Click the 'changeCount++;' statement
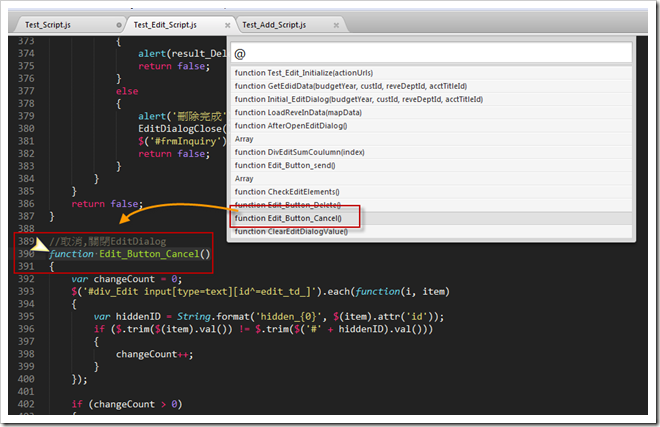 point(154,355)
